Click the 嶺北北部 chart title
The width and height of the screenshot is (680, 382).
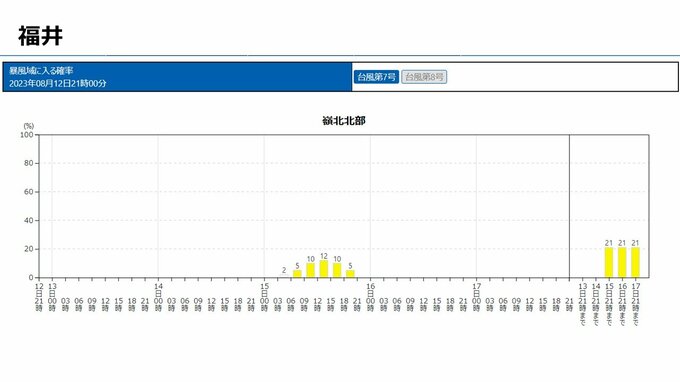pyautogui.click(x=343, y=121)
